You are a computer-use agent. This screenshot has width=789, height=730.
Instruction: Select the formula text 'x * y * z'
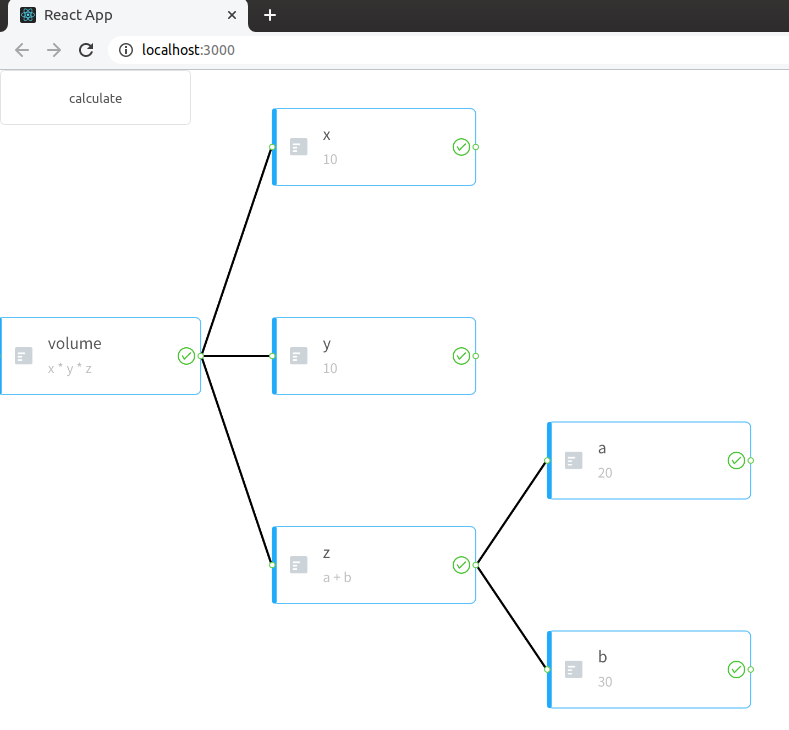pos(69,369)
